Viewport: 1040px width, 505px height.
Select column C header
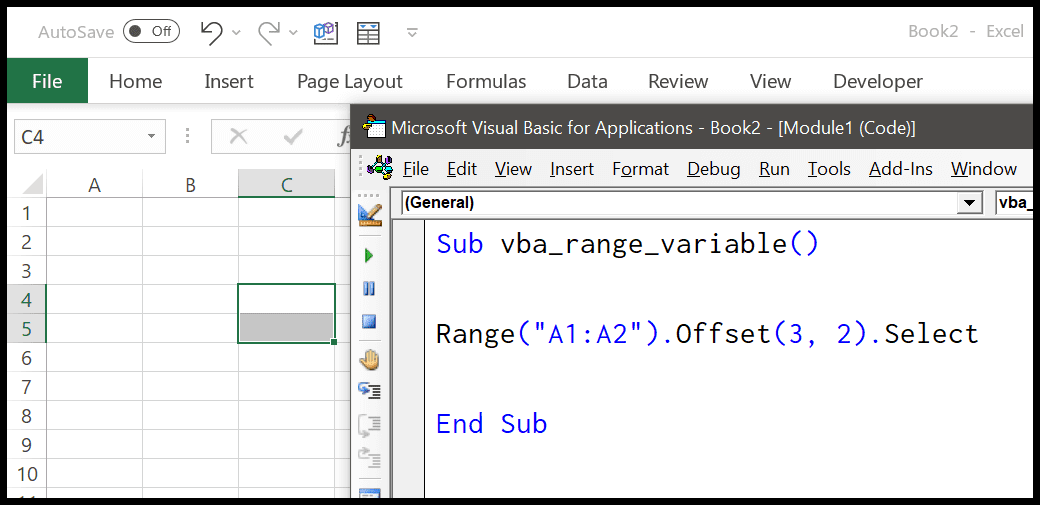click(287, 185)
